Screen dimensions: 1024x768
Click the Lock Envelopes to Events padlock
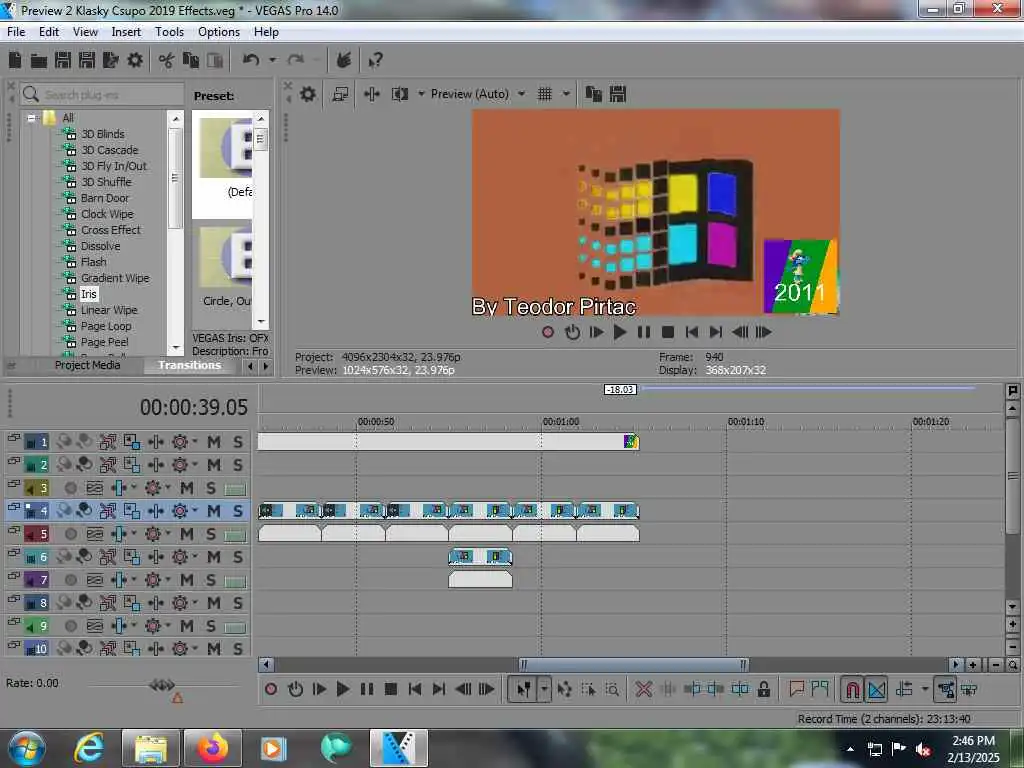click(763, 689)
